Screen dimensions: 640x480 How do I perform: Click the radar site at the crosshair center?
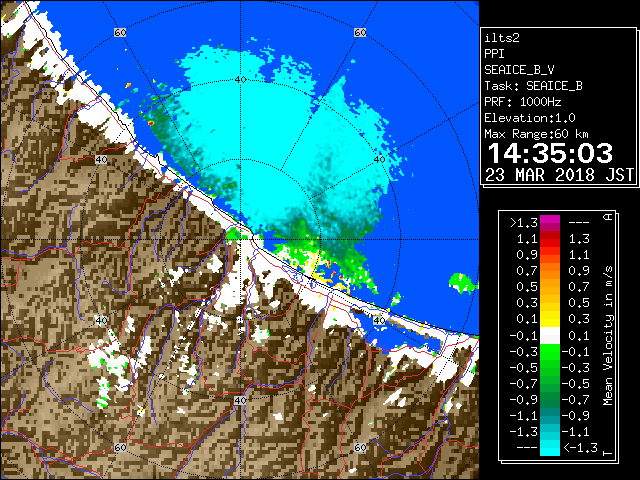pos(240,240)
